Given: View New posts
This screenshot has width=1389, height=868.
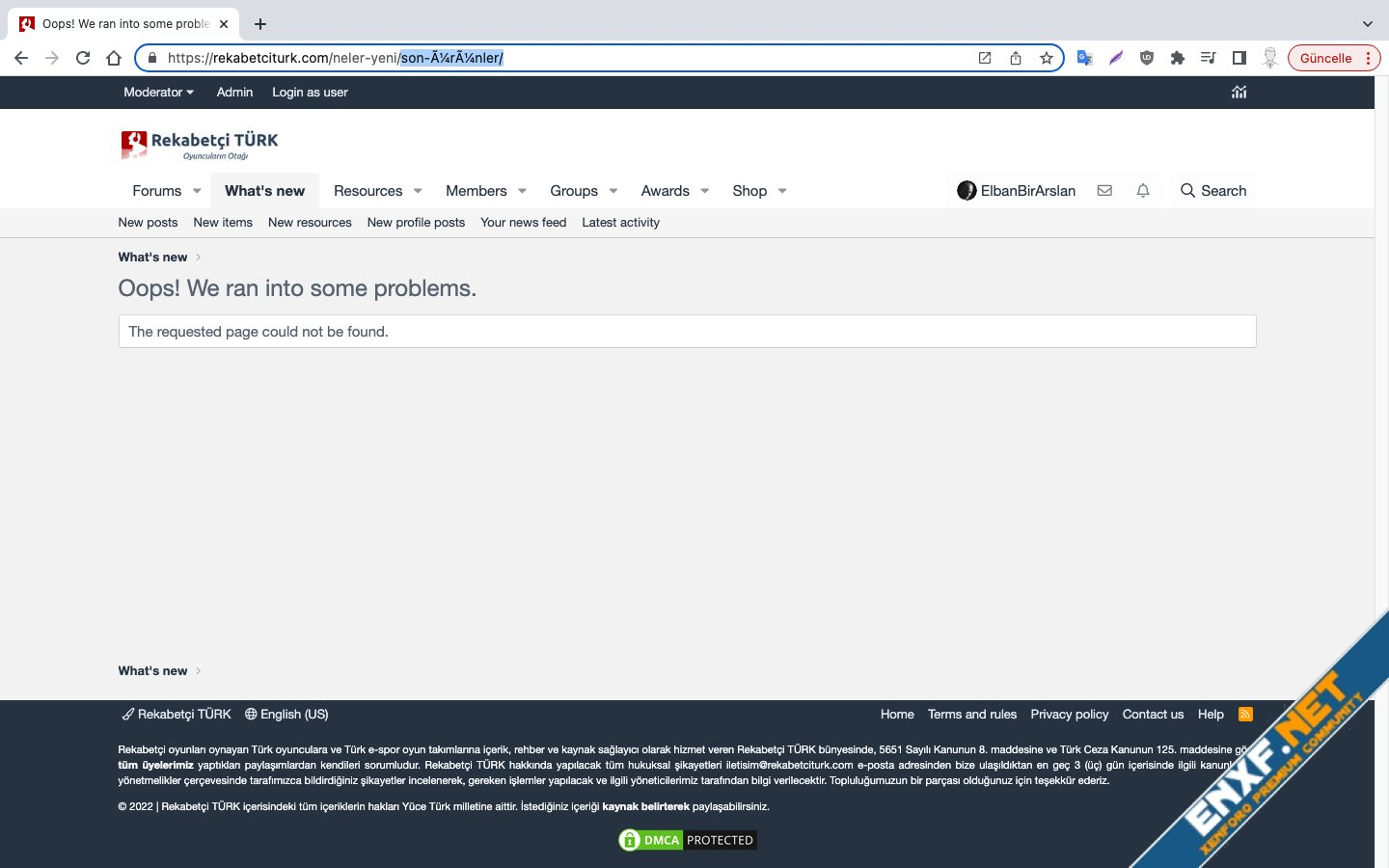Looking at the screenshot, I should pos(148,223).
